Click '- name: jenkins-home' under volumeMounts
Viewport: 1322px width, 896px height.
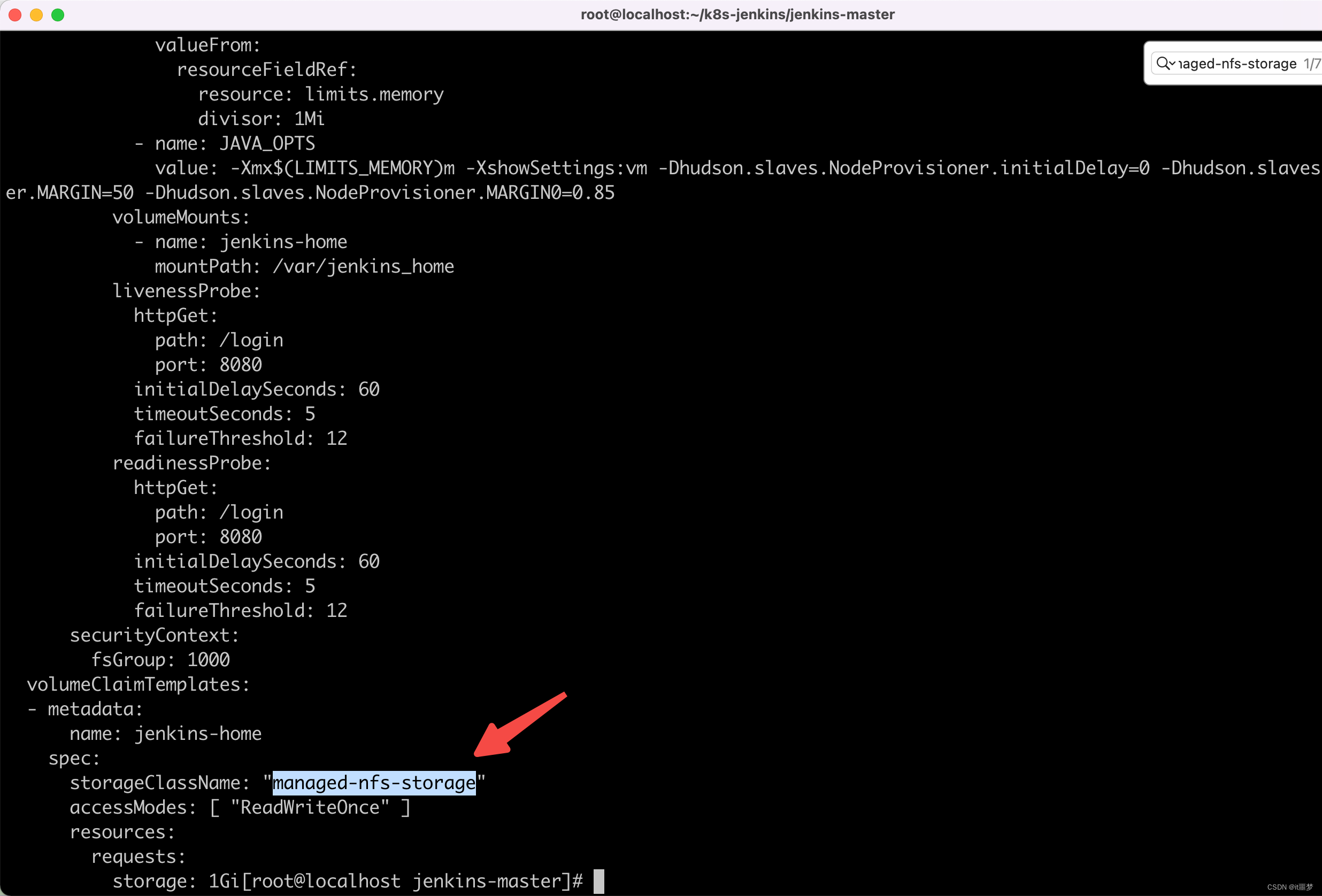[241, 242]
